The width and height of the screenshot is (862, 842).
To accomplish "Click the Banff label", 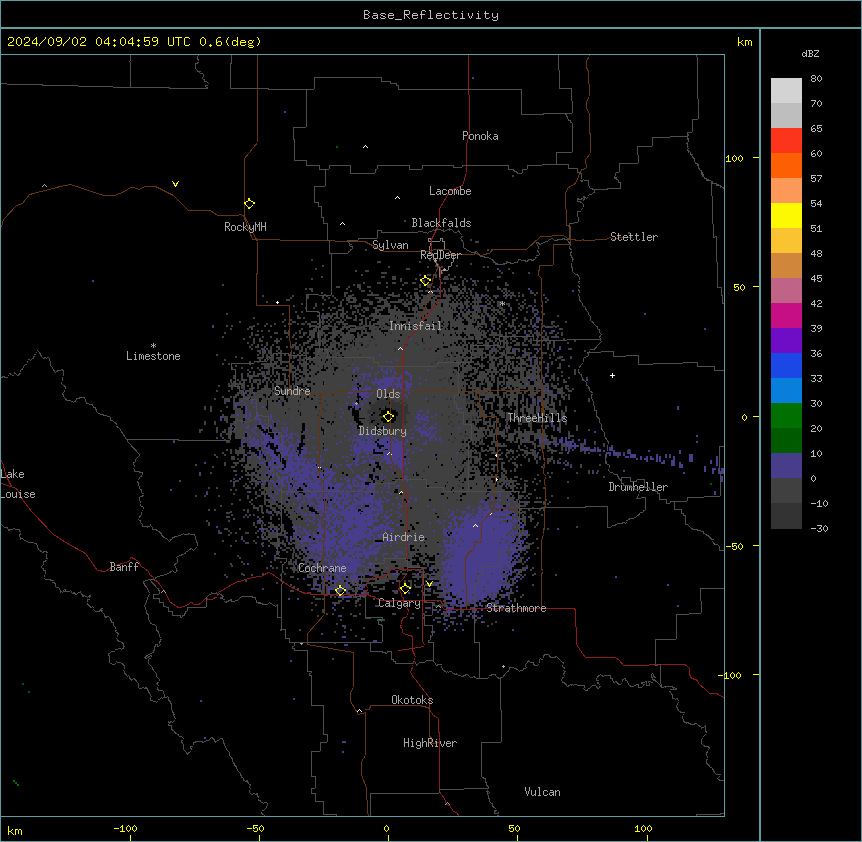I will point(124,567).
